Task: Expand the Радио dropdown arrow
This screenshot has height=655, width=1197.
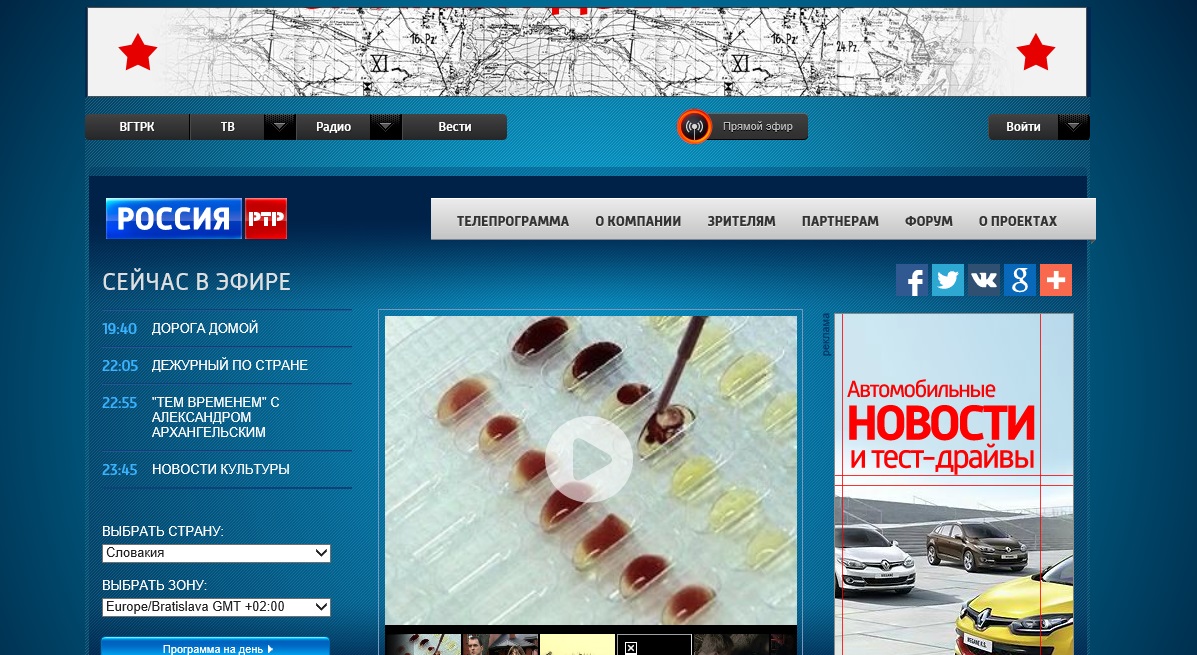Action: pyautogui.click(x=386, y=127)
